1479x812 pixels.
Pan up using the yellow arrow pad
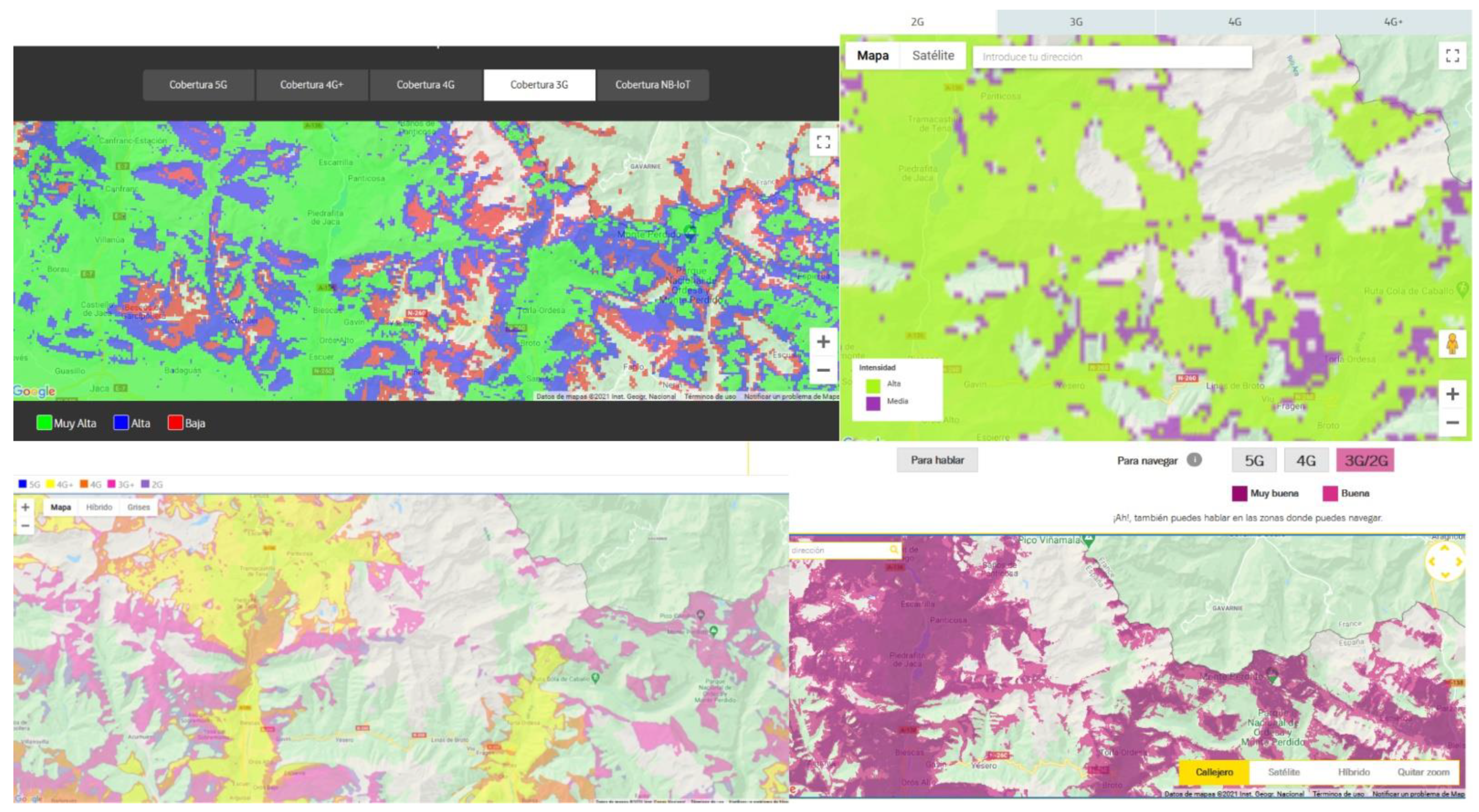(x=1445, y=549)
